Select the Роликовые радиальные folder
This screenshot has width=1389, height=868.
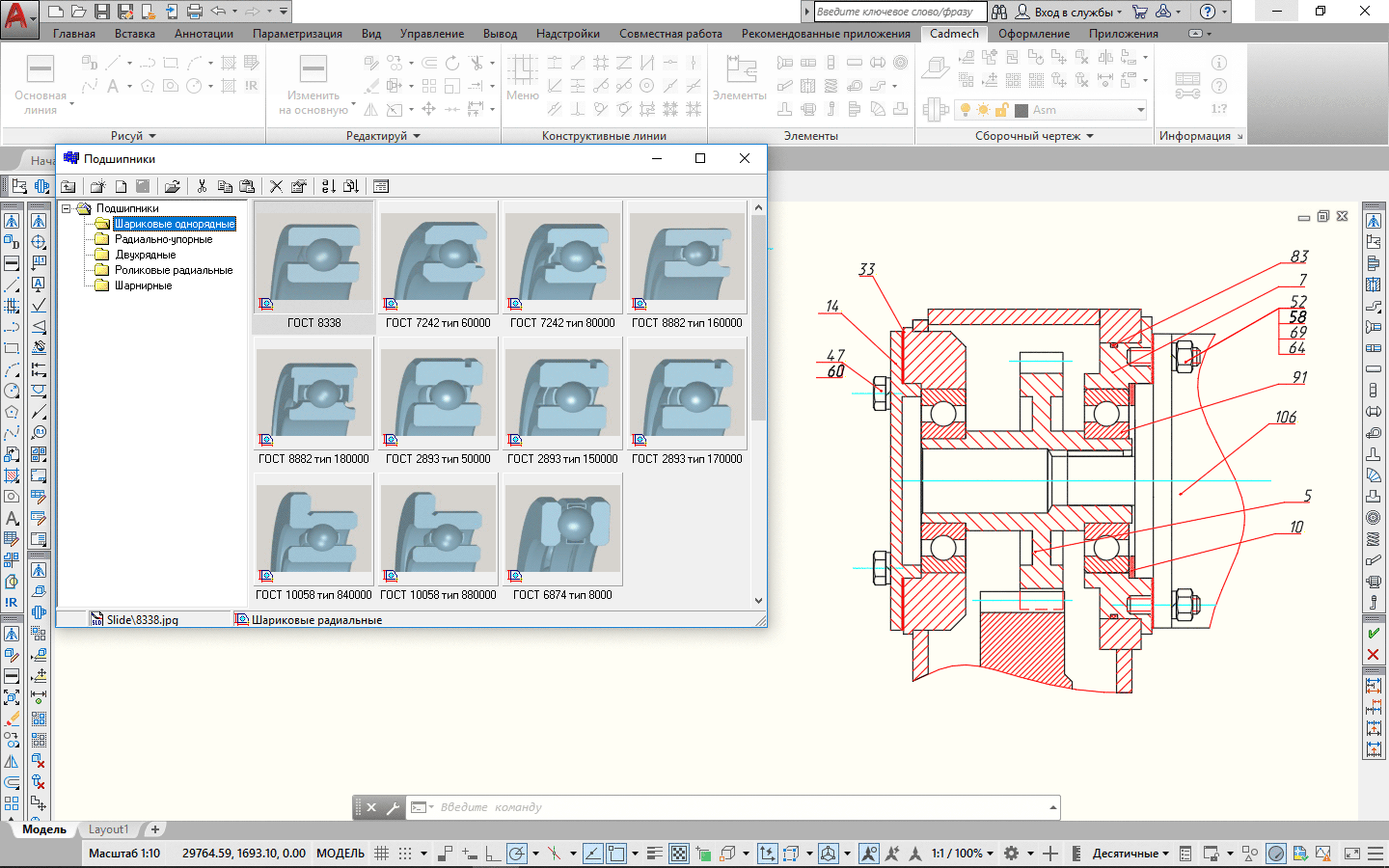click(173, 270)
